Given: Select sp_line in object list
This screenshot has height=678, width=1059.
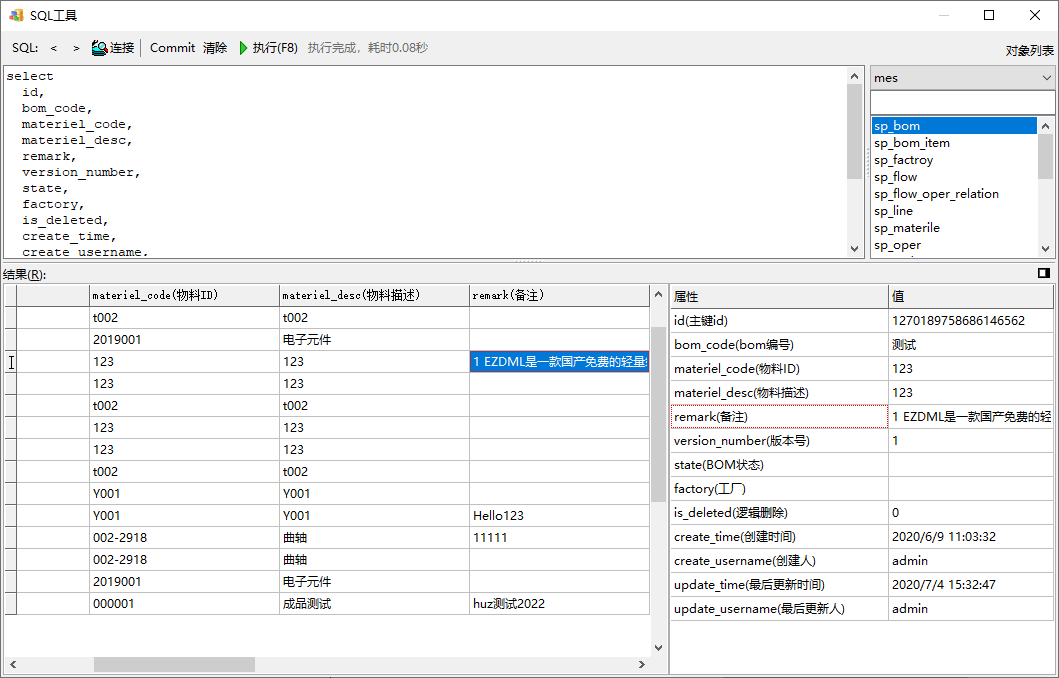Looking at the screenshot, I should (x=954, y=211).
